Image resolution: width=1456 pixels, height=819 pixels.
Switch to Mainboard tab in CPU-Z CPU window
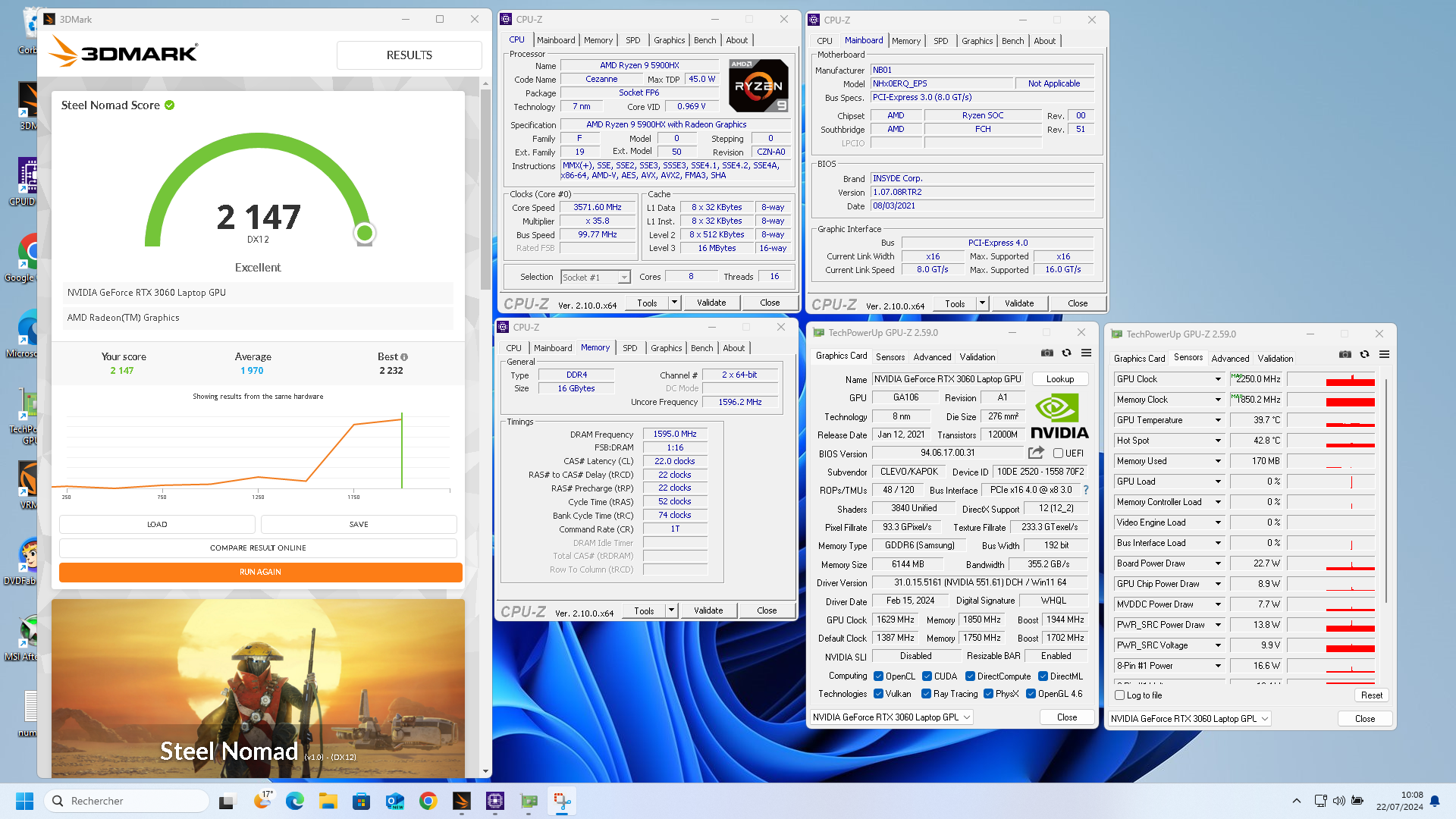pyautogui.click(x=556, y=40)
